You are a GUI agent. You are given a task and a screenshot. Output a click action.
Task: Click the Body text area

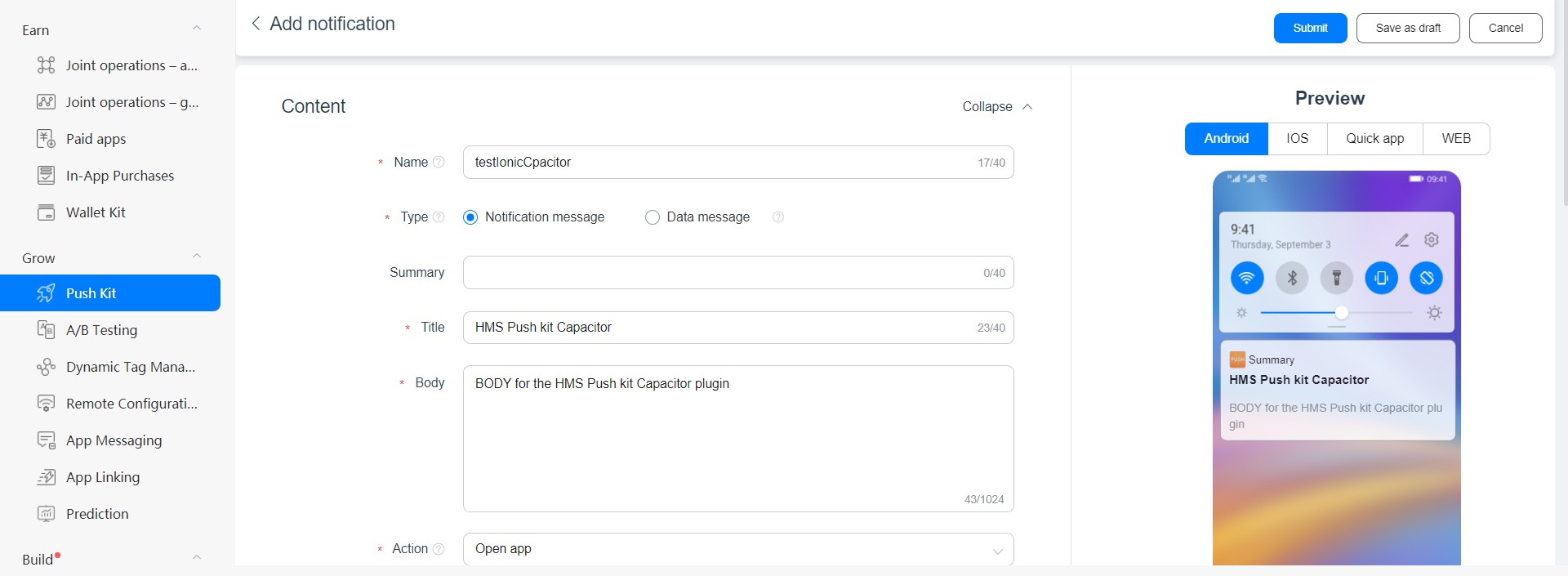[738, 439]
